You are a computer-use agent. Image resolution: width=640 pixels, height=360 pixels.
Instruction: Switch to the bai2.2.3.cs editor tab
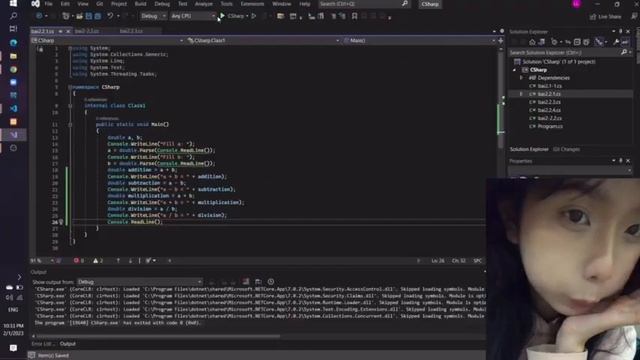(x=131, y=31)
